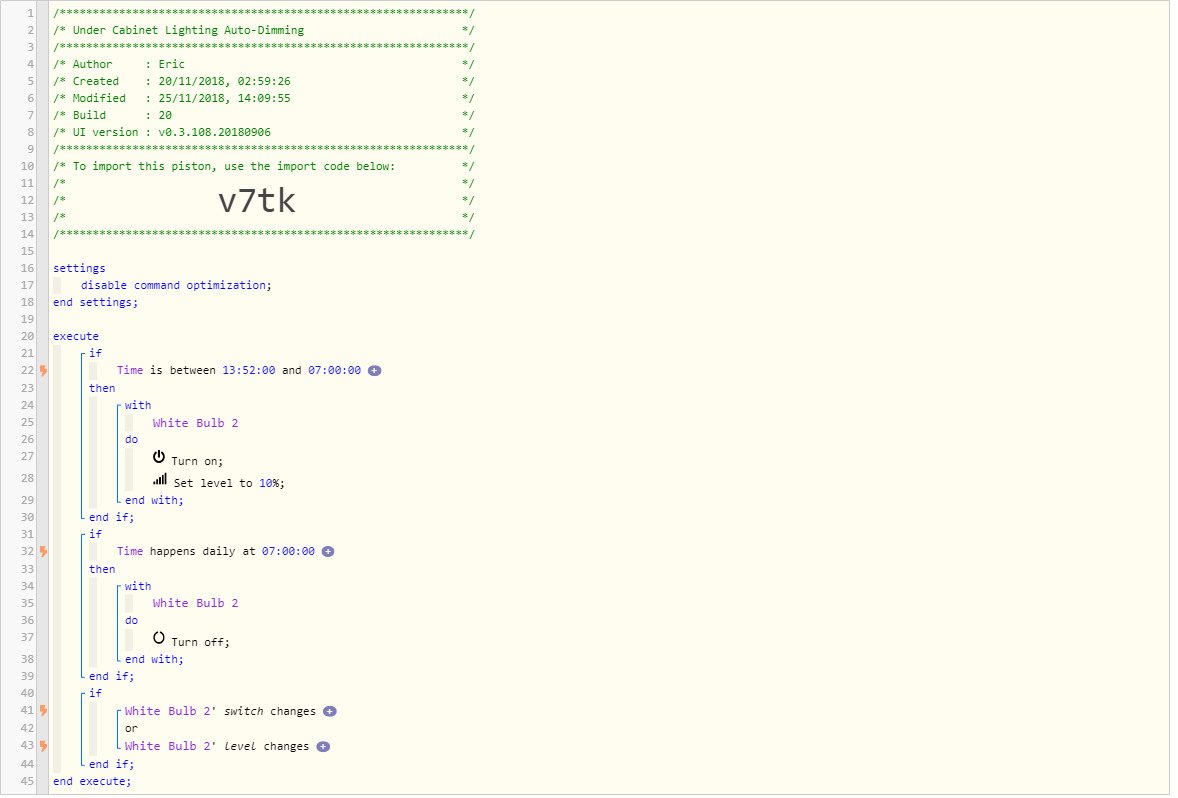Click the 'or' operator on line 42
The height and width of the screenshot is (798, 1178).
click(x=131, y=729)
